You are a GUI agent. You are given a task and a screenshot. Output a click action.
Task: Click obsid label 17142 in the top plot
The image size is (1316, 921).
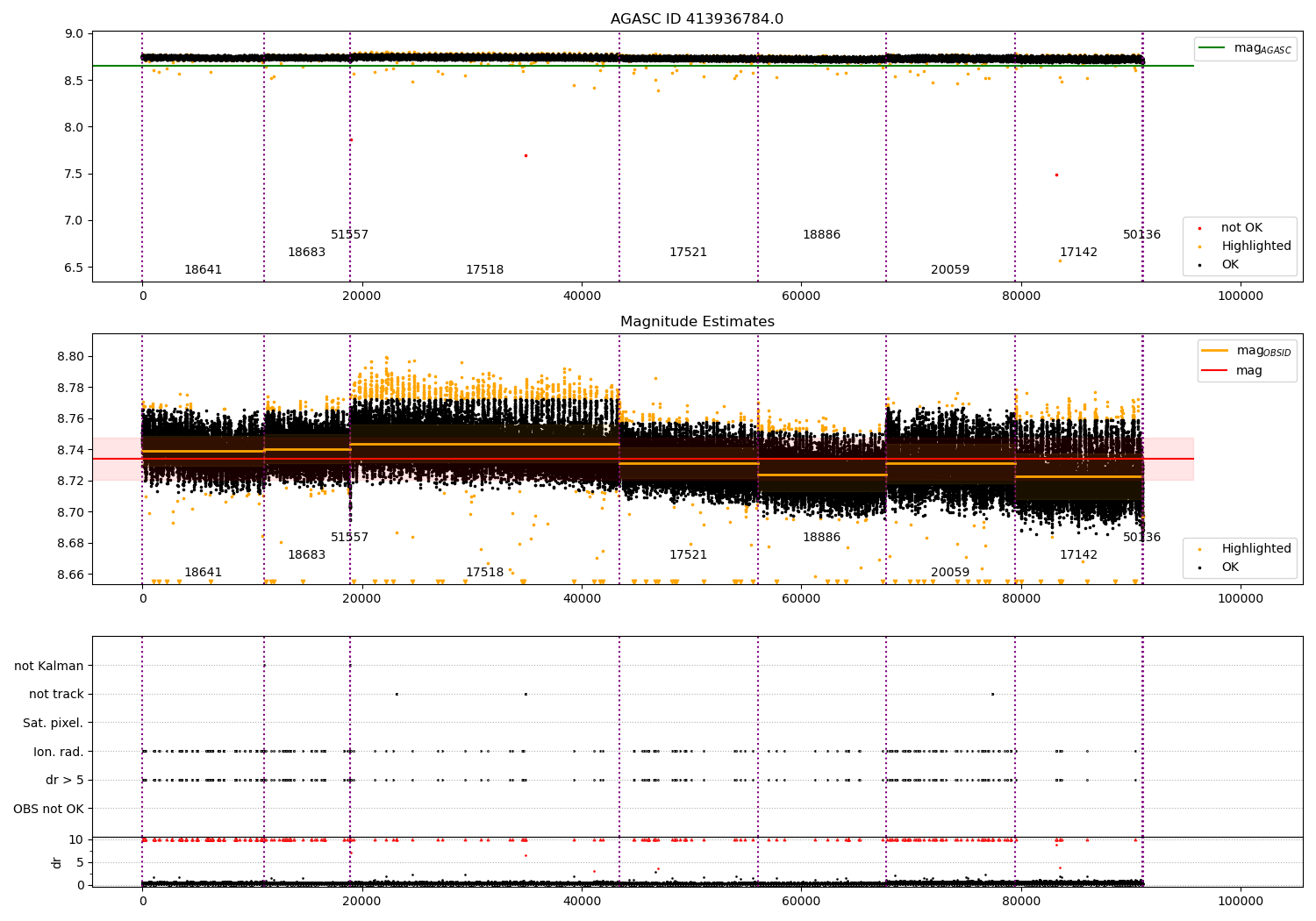pos(1078,253)
